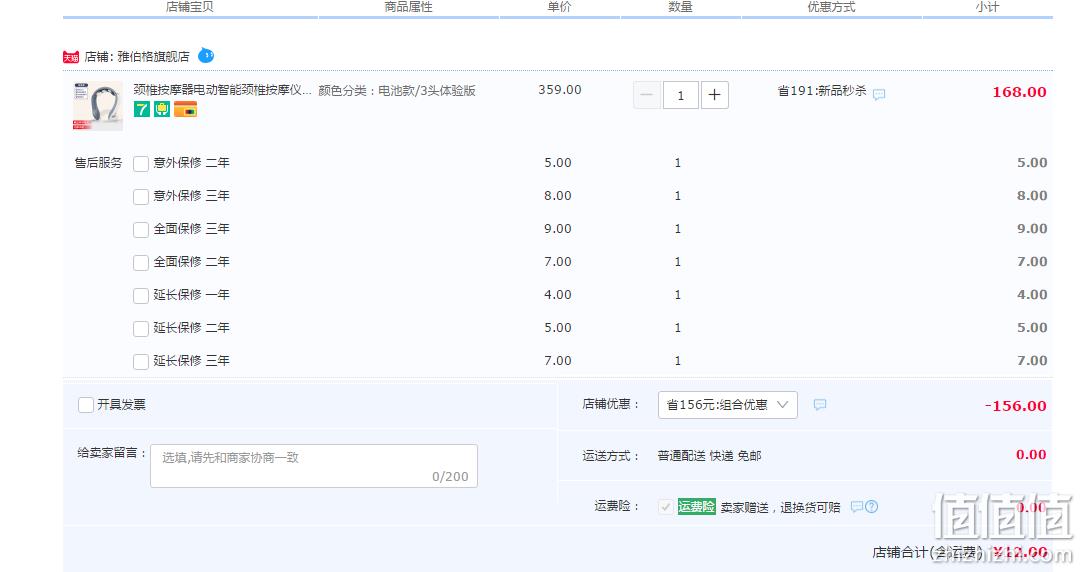Check 全面保修 三年 option
1082x572 pixels.
click(141, 230)
